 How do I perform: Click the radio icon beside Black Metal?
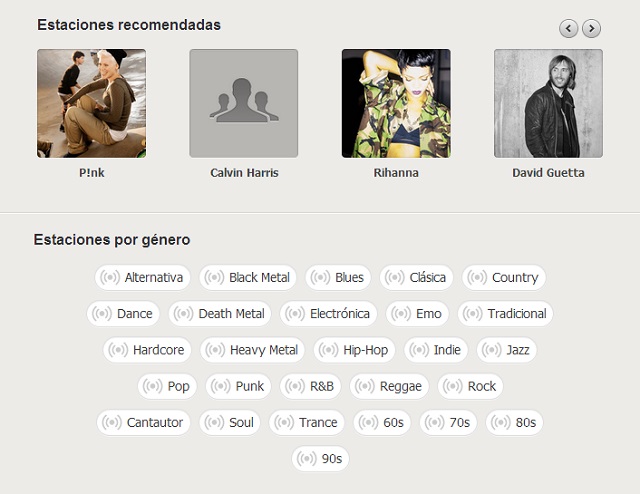tap(214, 278)
